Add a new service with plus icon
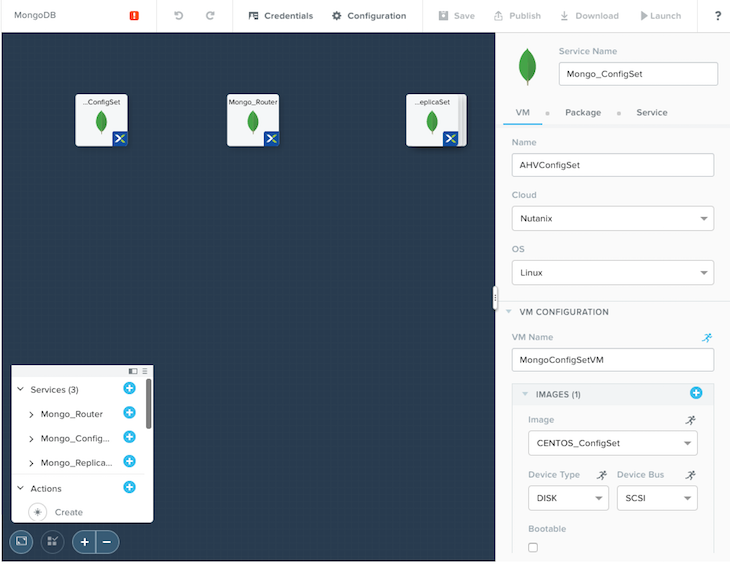The height and width of the screenshot is (564, 730). click(x=129, y=388)
